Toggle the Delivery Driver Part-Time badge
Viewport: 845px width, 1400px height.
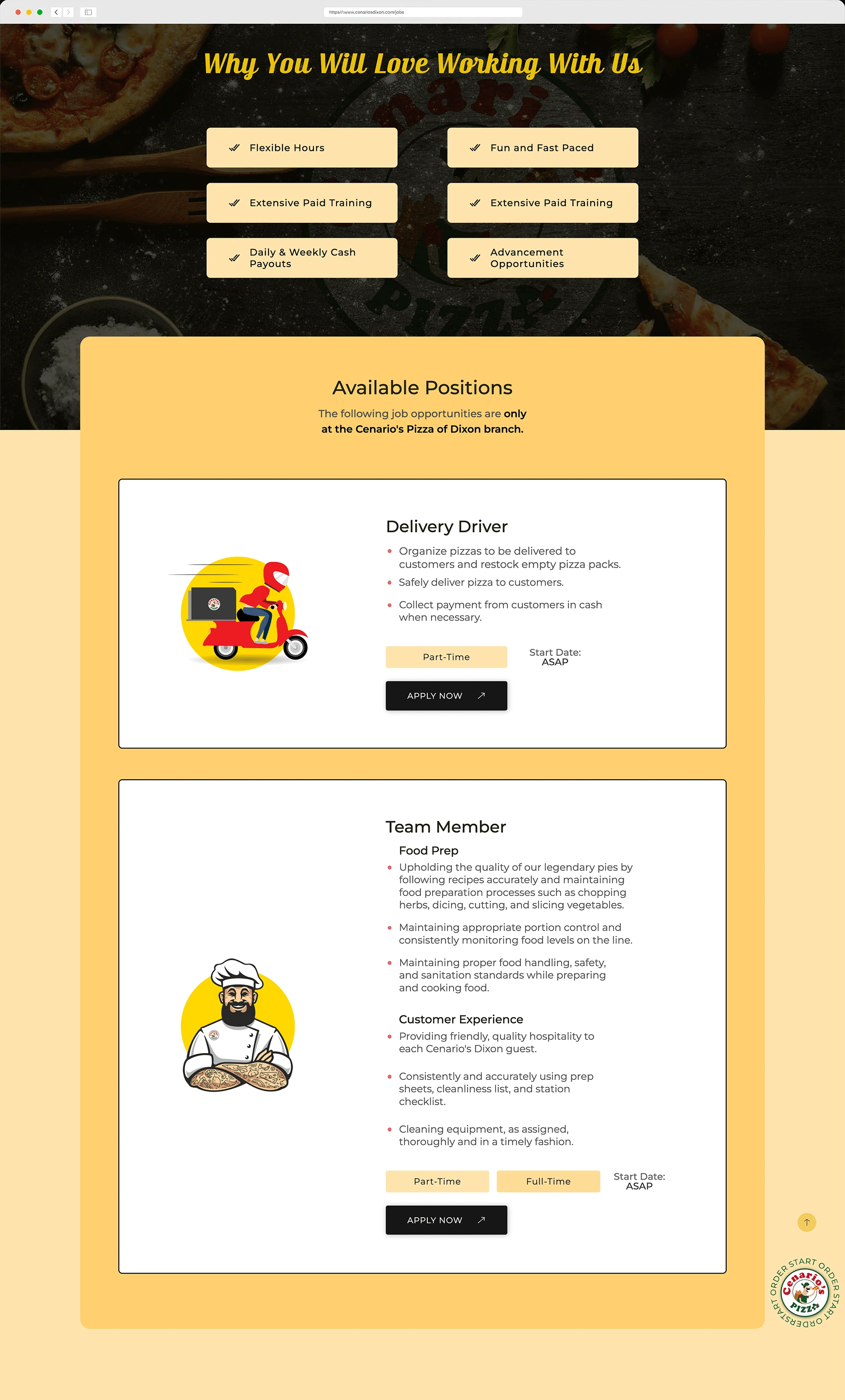(448, 657)
